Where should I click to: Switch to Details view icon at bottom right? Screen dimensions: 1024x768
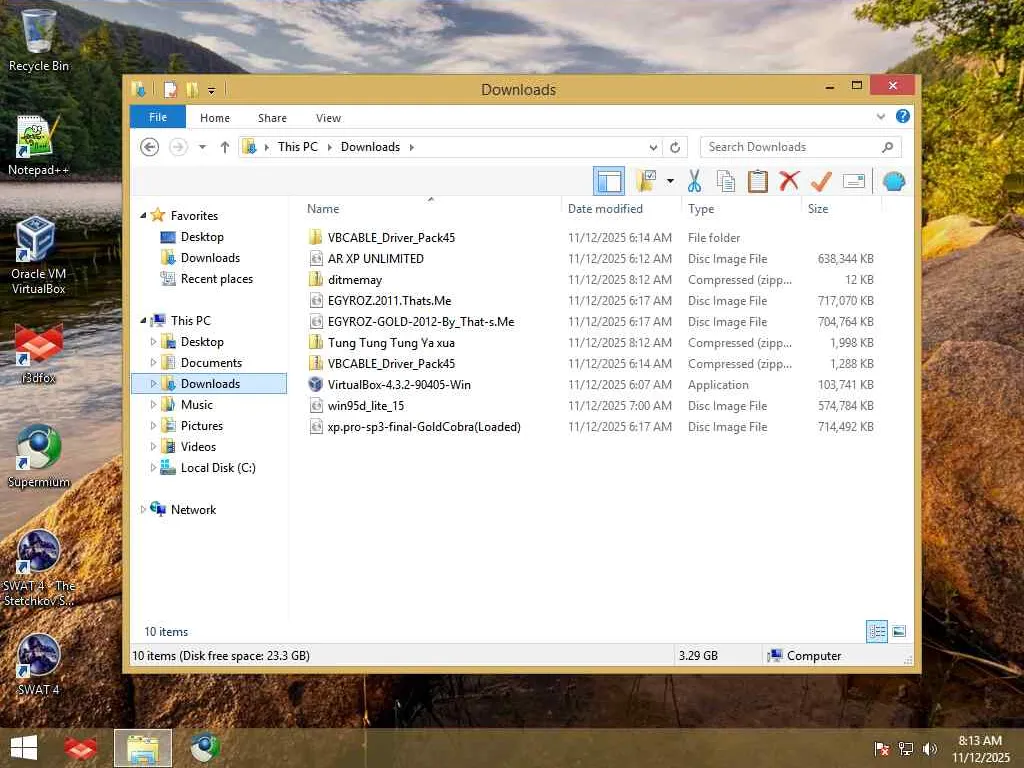(876, 632)
